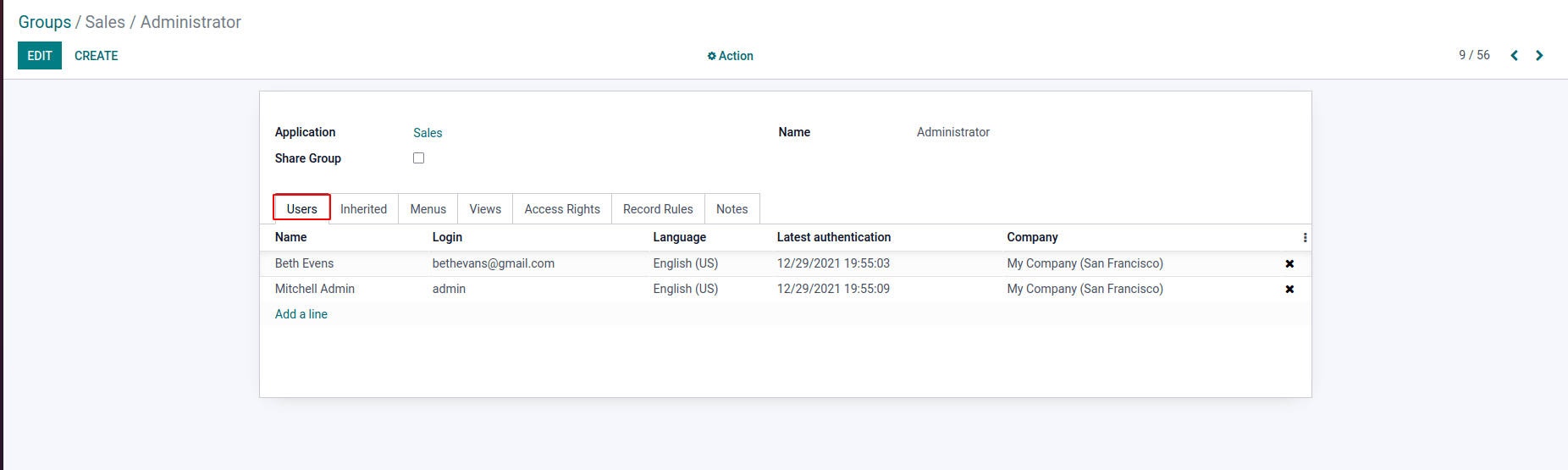Image resolution: width=1568 pixels, height=470 pixels.
Task: Switch to the Inherited tab
Action: 363,209
